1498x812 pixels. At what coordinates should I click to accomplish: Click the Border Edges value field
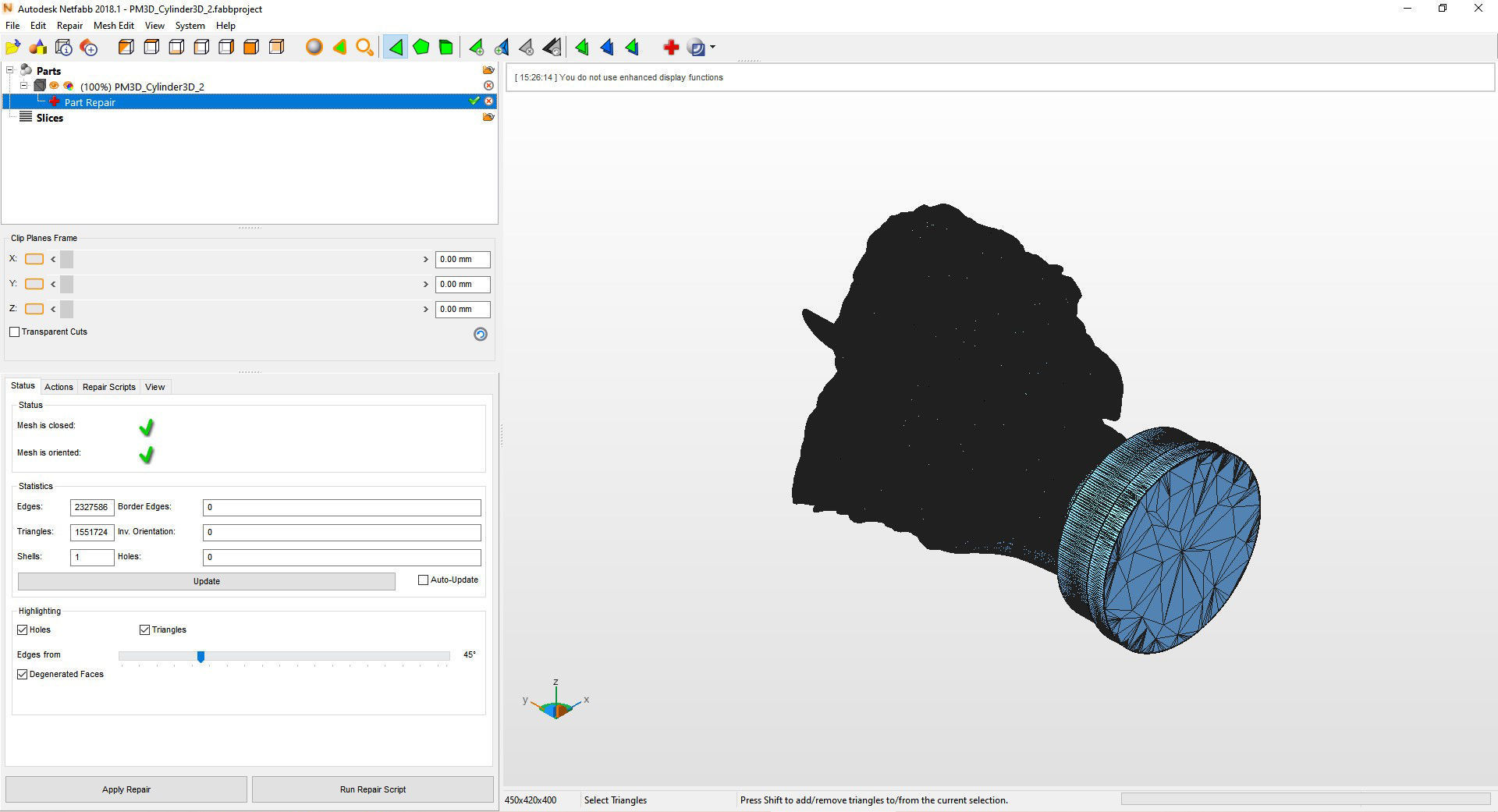342,507
